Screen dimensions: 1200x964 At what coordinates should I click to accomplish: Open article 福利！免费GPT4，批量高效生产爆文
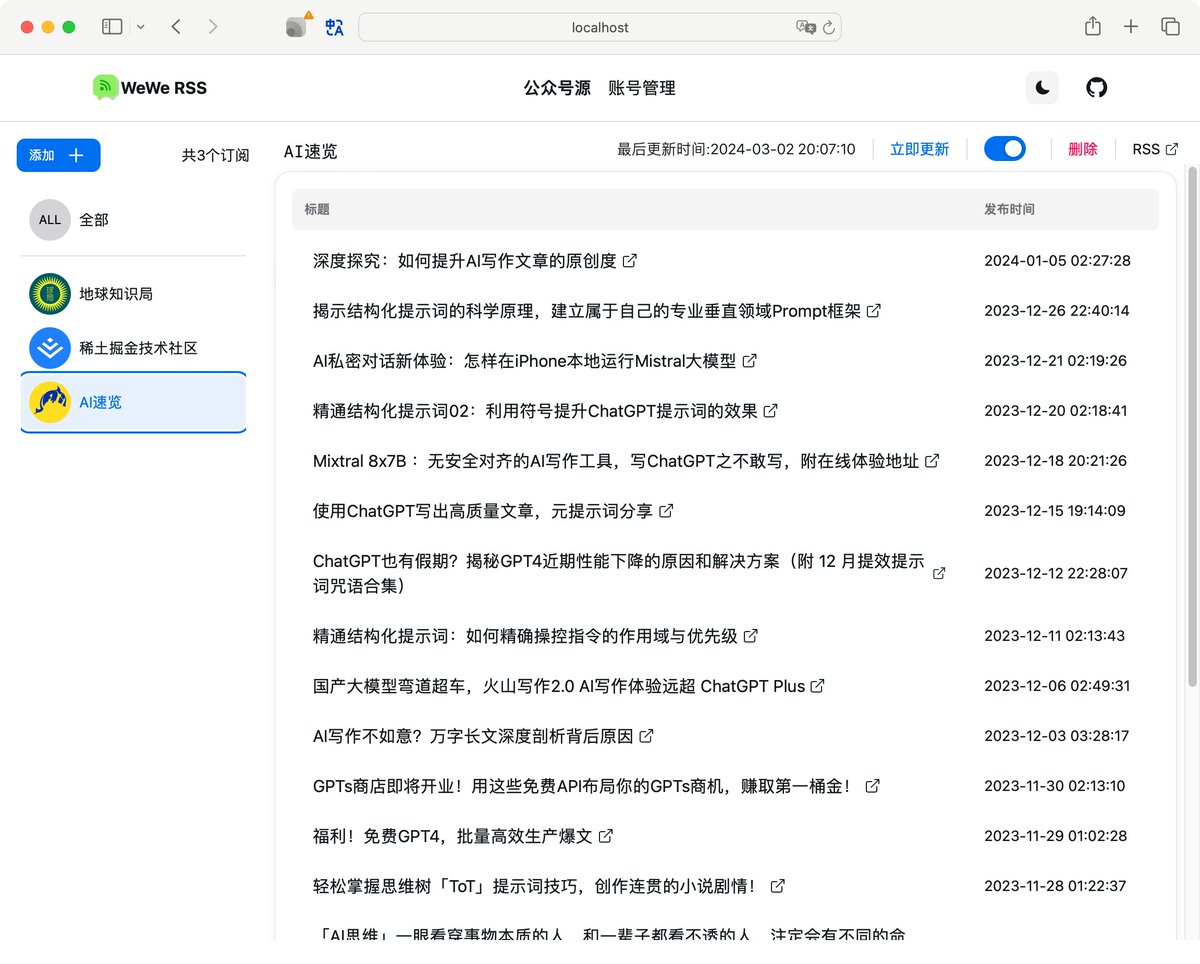tap(453, 836)
